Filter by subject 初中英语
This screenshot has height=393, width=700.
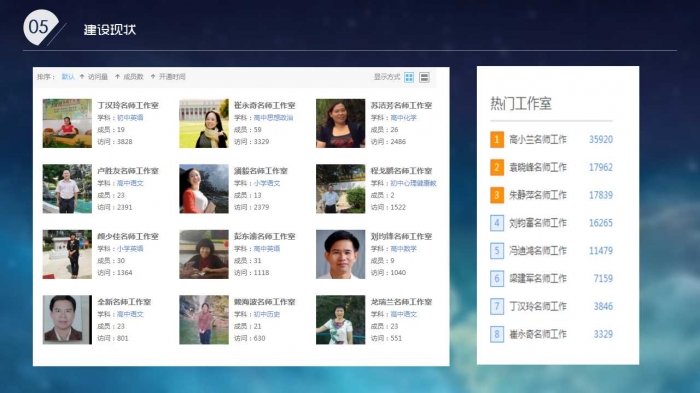[x=130, y=118]
